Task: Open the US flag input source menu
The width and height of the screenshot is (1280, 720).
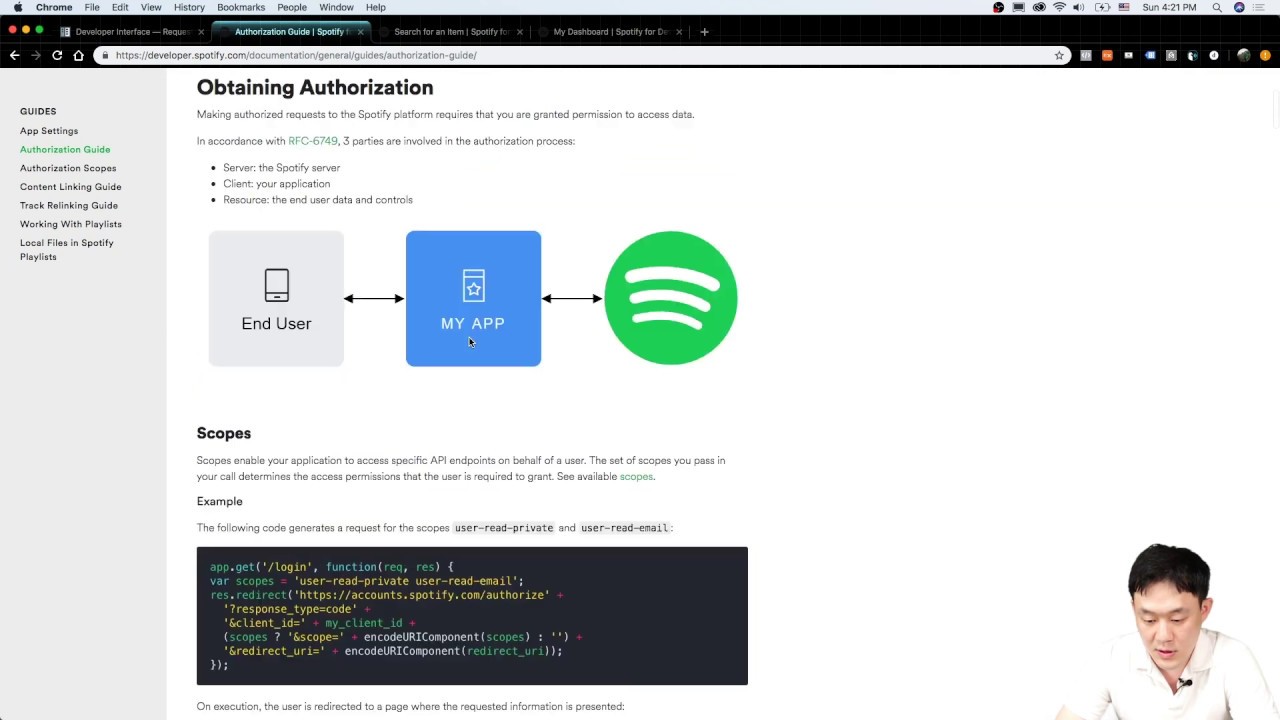Action: 1124,7
